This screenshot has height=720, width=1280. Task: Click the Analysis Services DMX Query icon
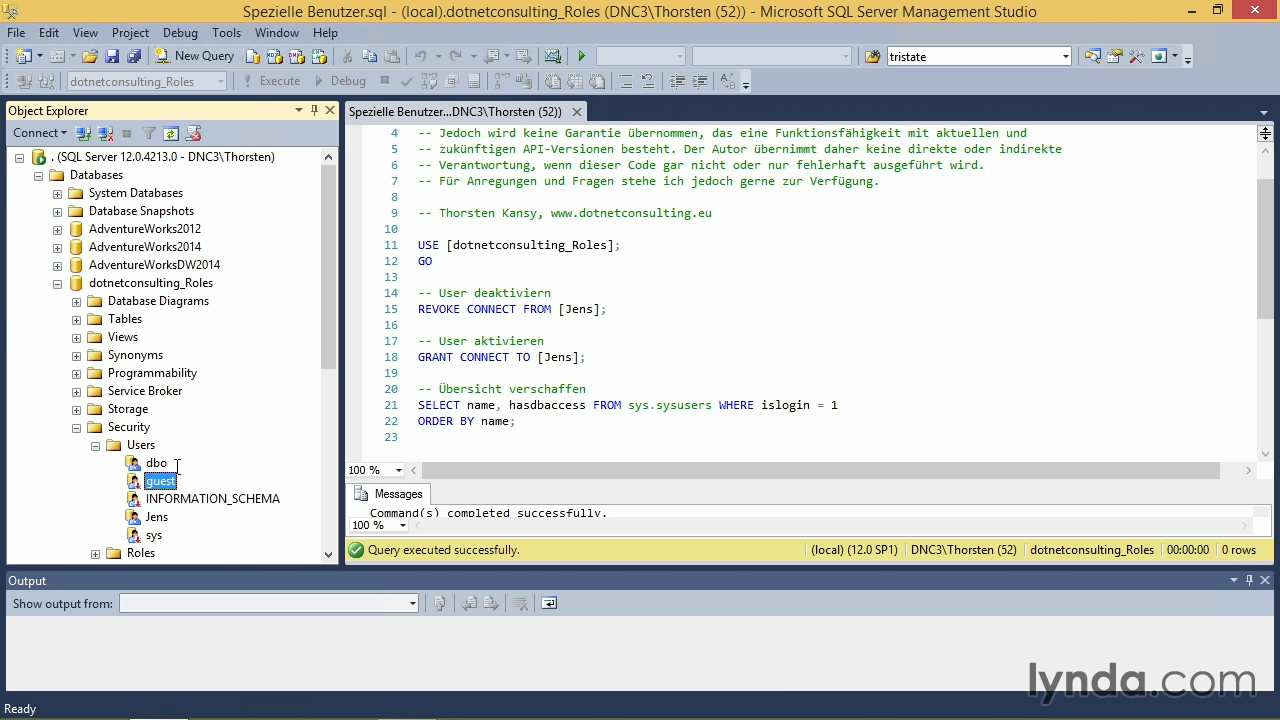[x=297, y=56]
